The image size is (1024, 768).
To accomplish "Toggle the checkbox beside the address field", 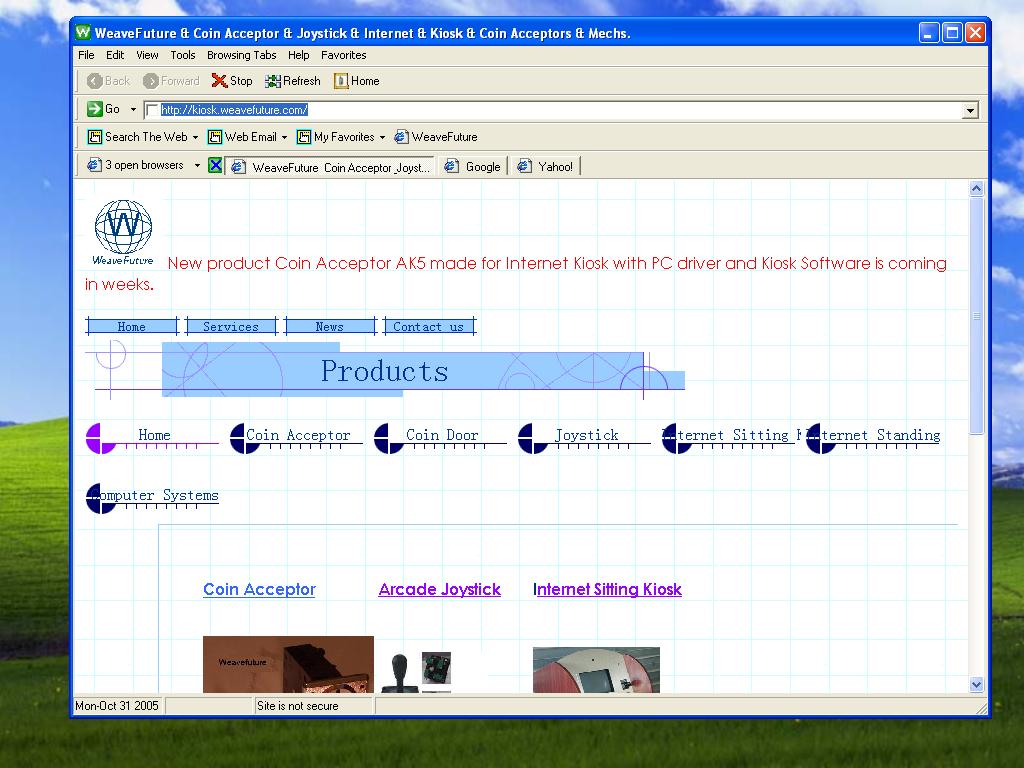I will (152, 110).
